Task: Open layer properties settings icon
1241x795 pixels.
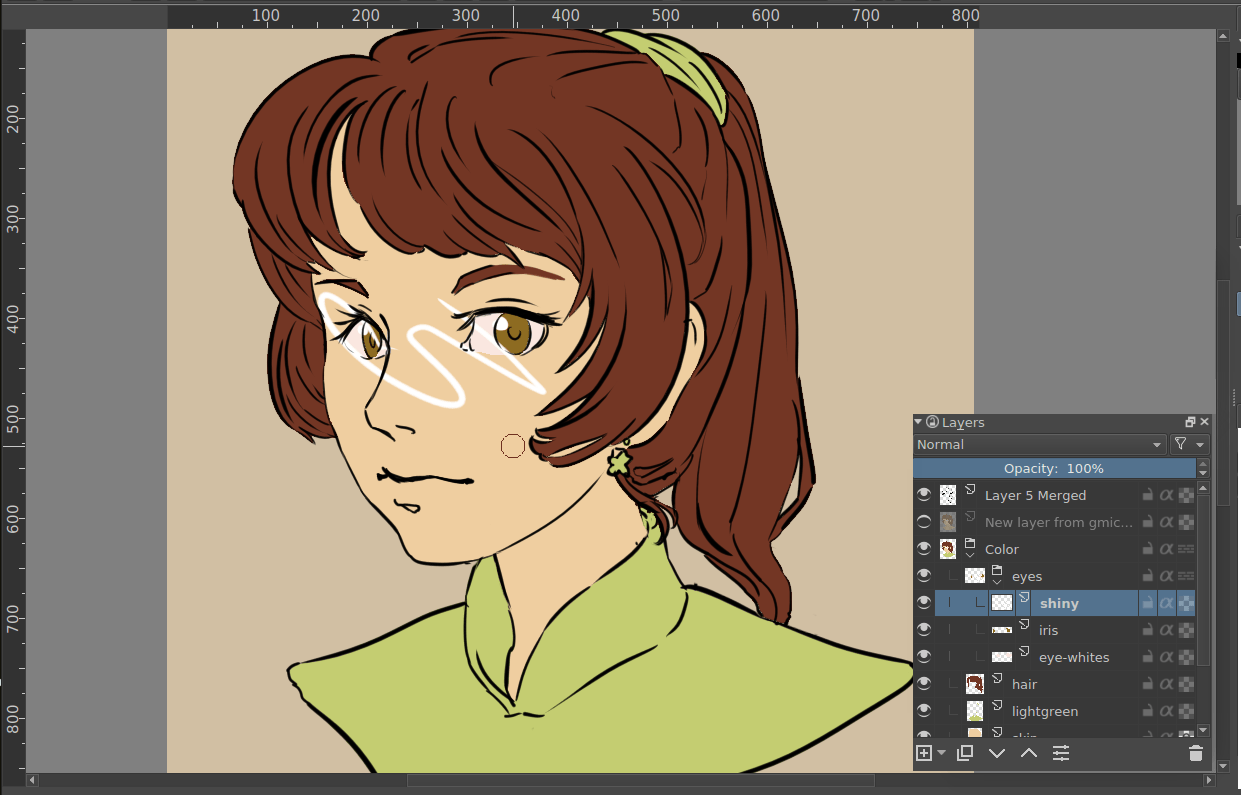Action: pyautogui.click(x=1061, y=753)
